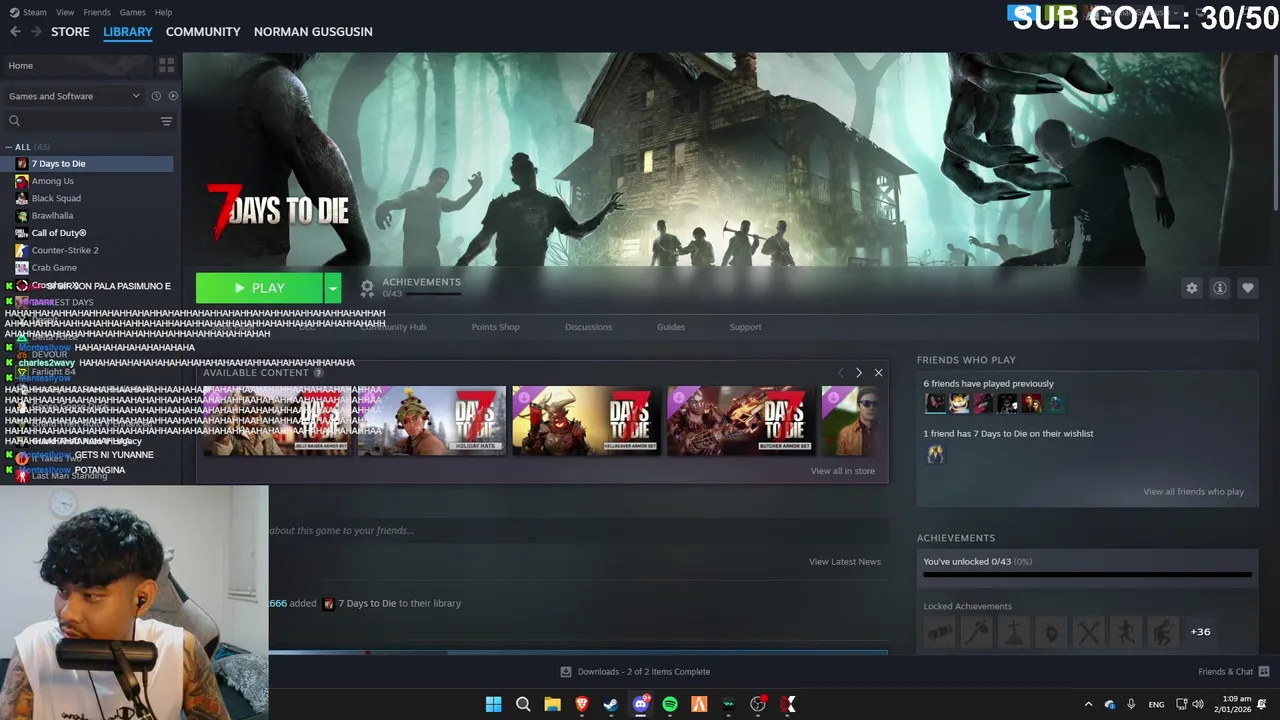
Task: Show next available content items
Action: [858, 373]
